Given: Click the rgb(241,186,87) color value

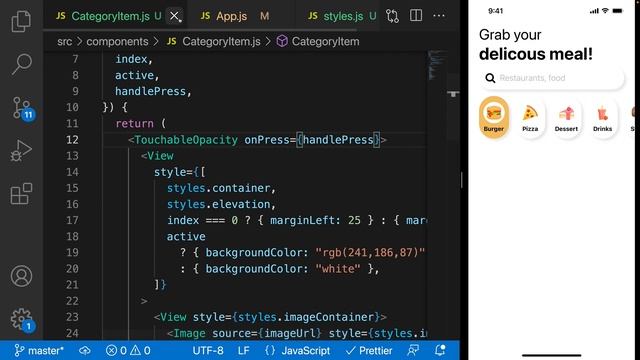Looking at the screenshot, I should pos(370,252).
